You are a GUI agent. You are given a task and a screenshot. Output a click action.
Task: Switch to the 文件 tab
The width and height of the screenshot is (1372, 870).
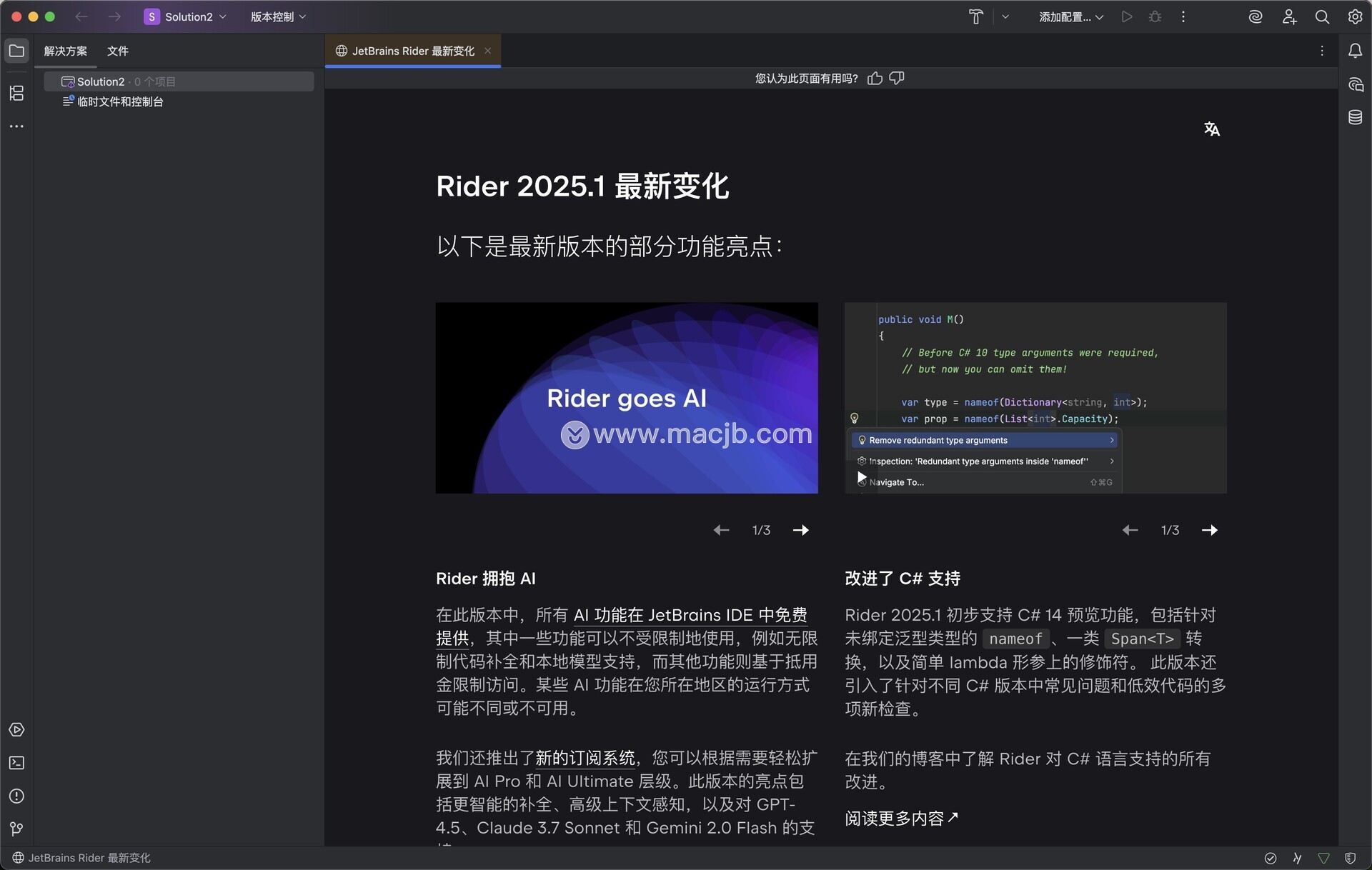coord(118,51)
